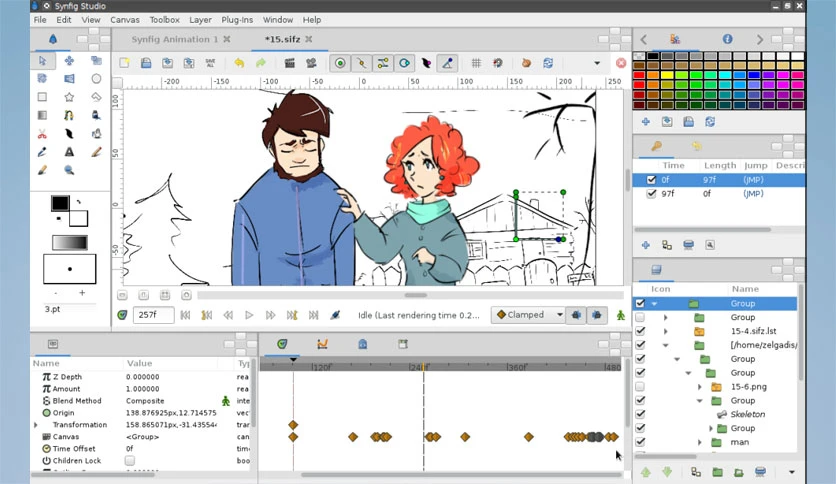The height and width of the screenshot is (484, 836).
Task: Select the Circle tool
Action: click(96, 79)
